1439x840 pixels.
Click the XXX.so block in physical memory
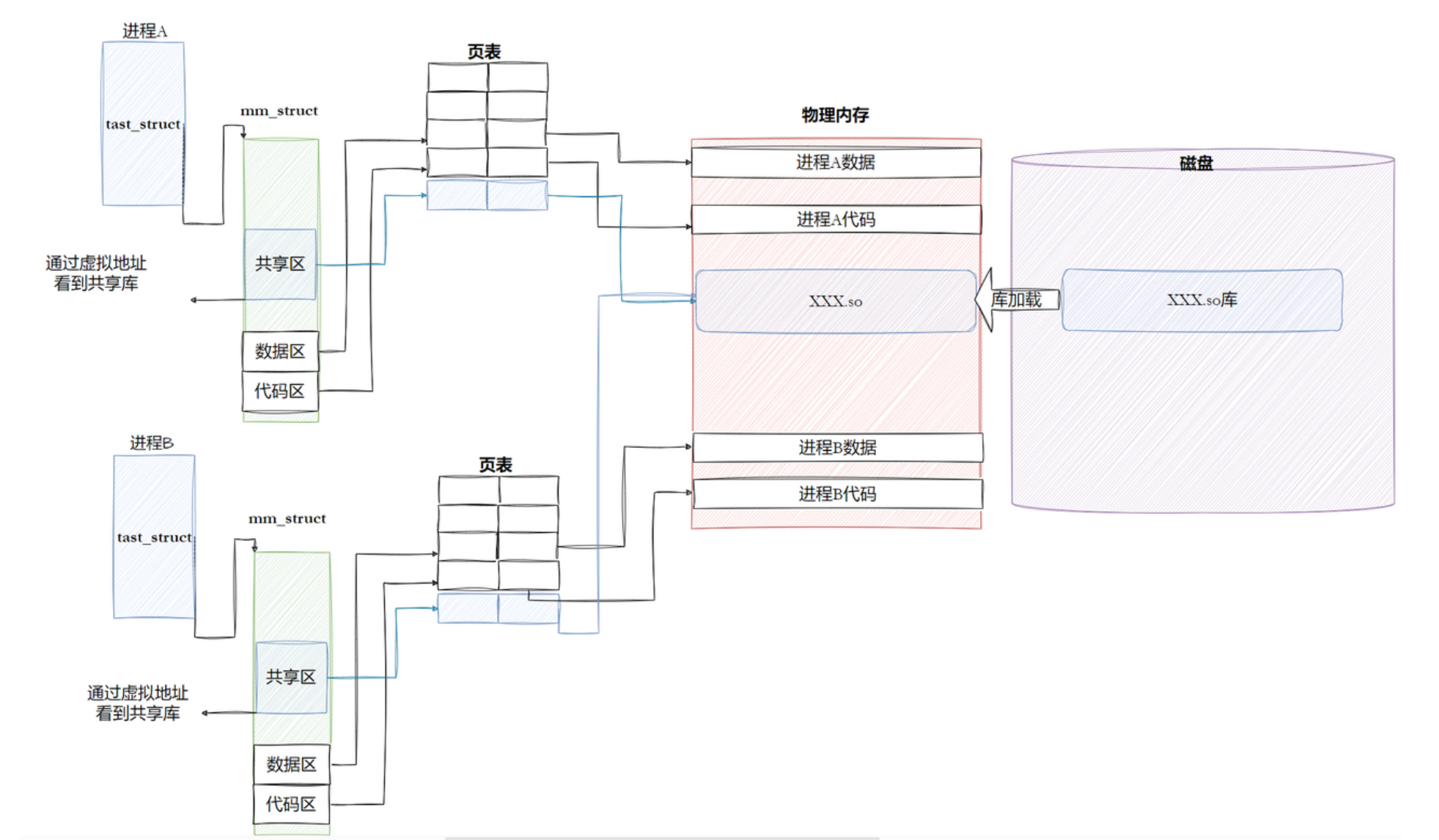pyautogui.click(x=835, y=301)
